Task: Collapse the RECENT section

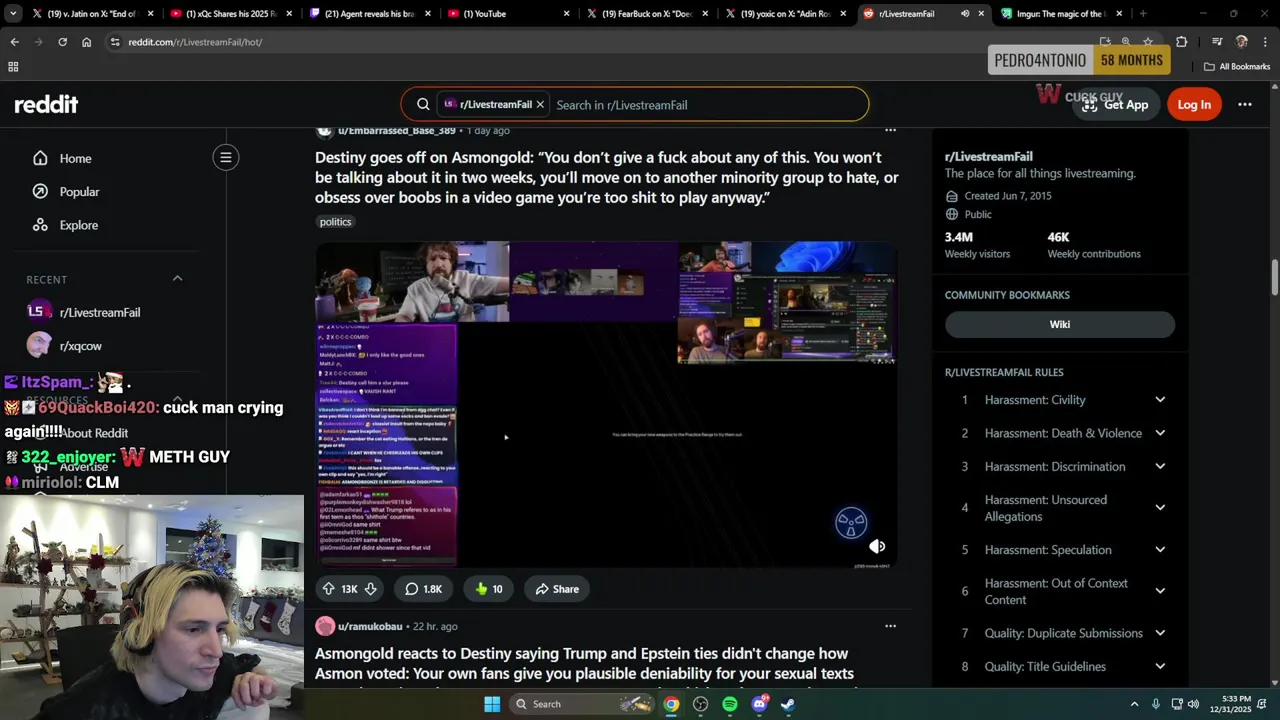Action: (178, 278)
